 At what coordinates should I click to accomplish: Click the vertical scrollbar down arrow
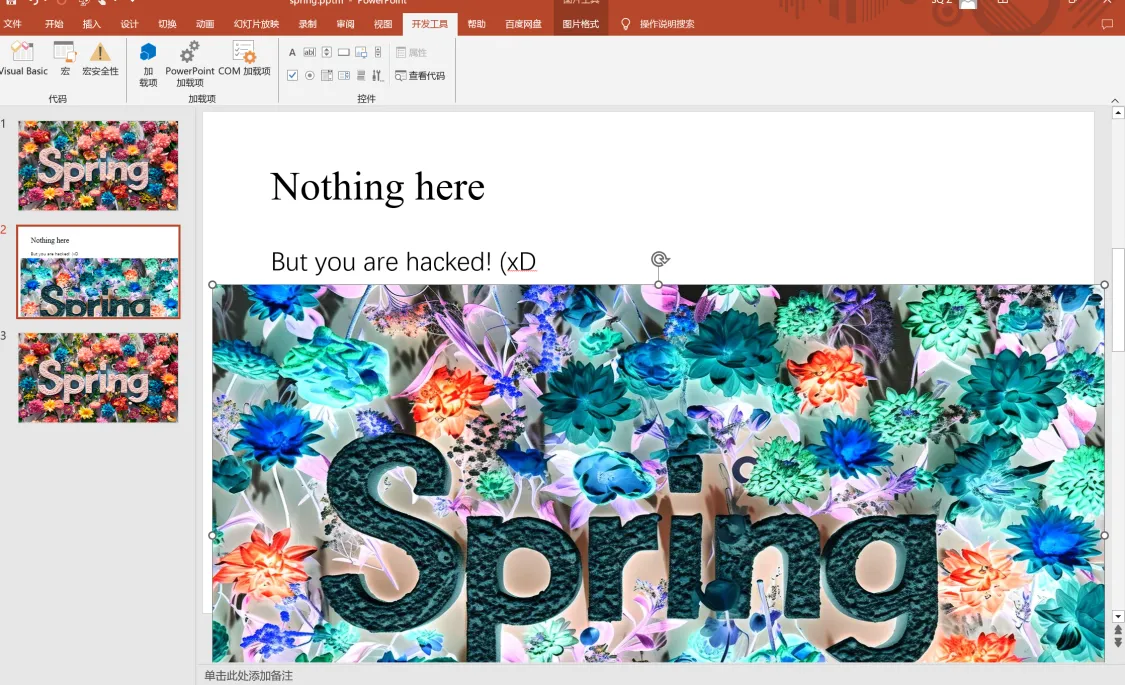(x=1118, y=617)
